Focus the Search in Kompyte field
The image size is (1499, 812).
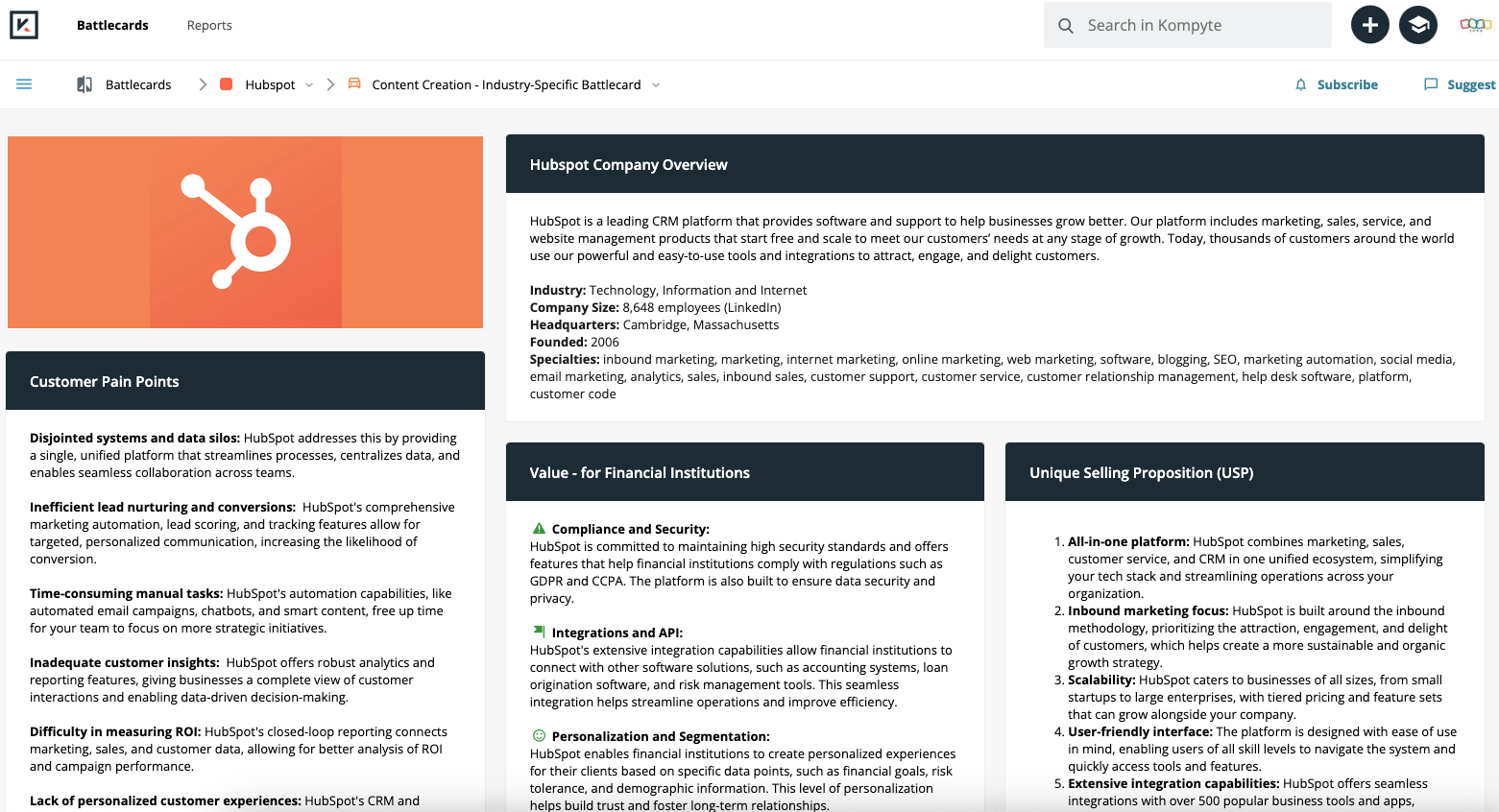click(x=1188, y=25)
